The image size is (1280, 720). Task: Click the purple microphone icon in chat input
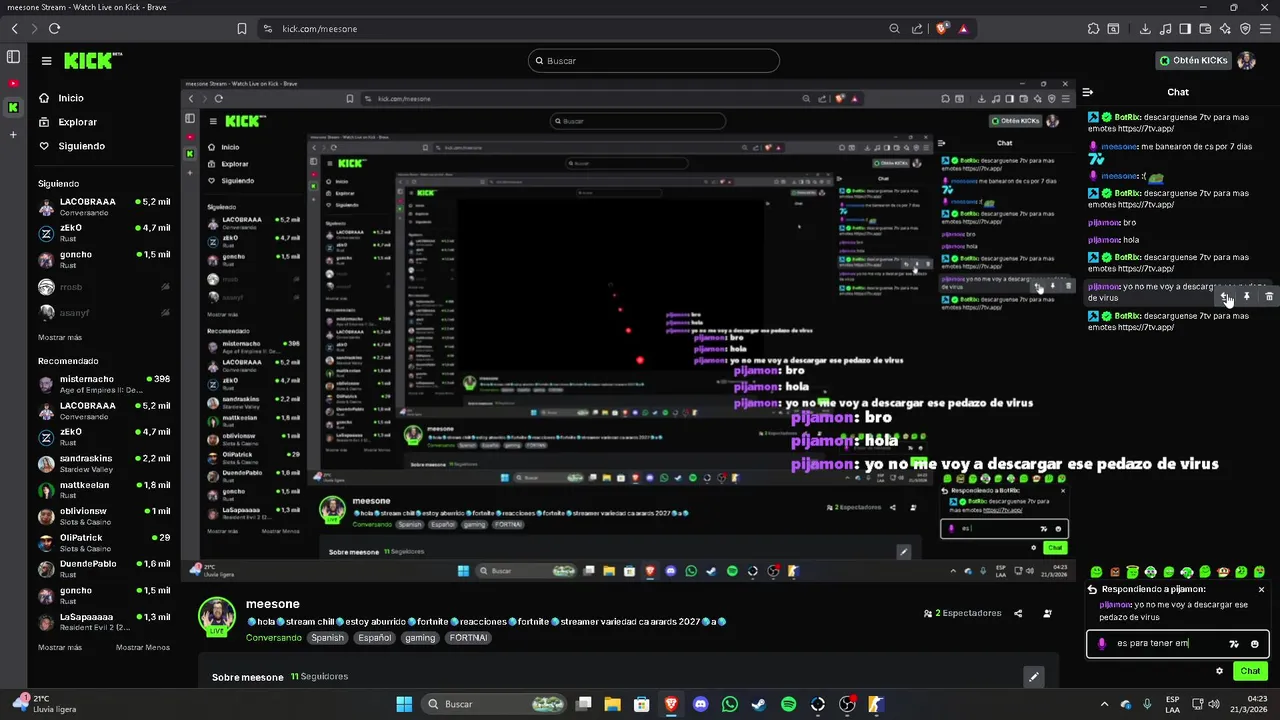[1101, 644]
